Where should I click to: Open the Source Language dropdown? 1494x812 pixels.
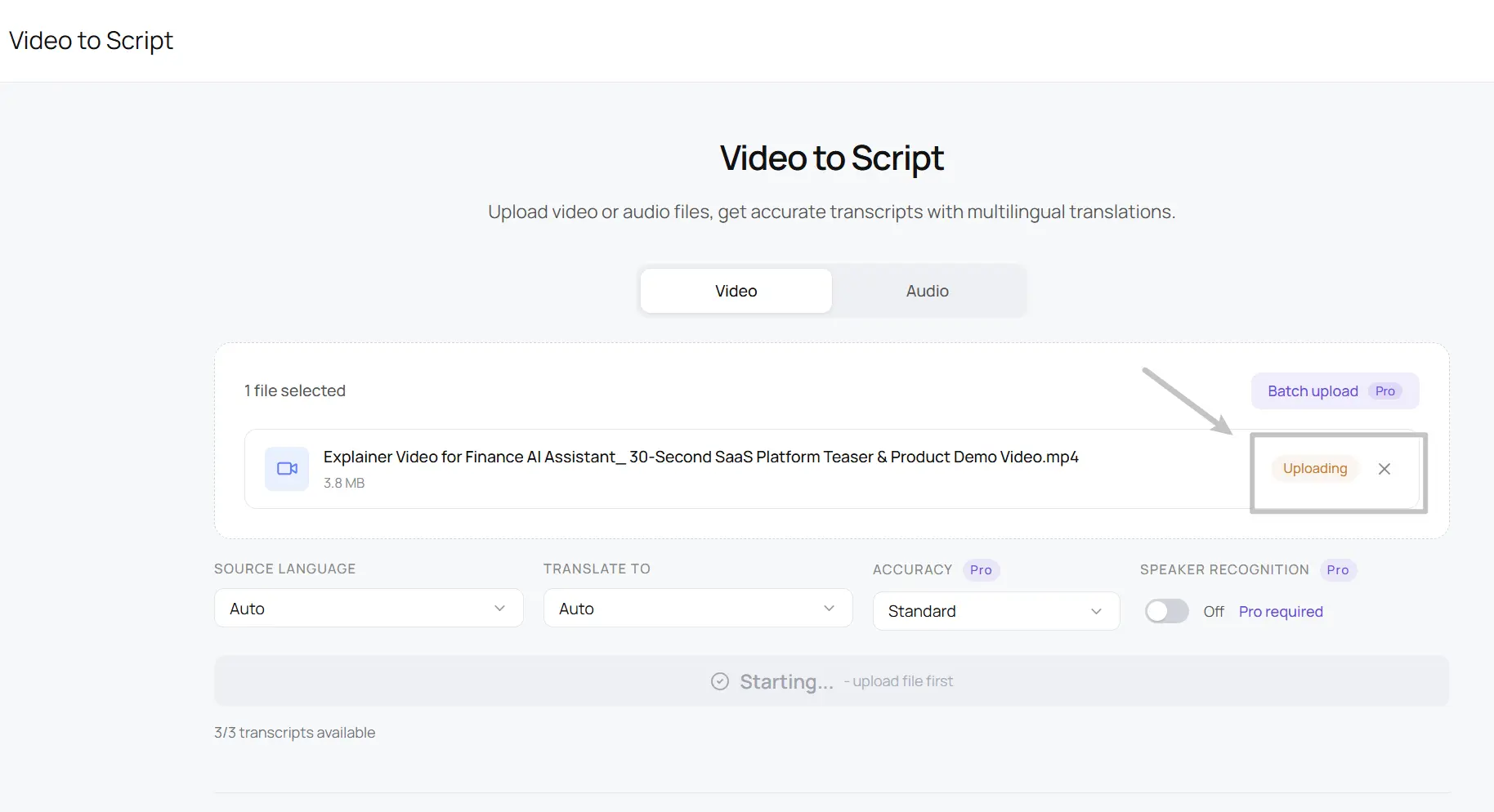click(x=368, y=608)
